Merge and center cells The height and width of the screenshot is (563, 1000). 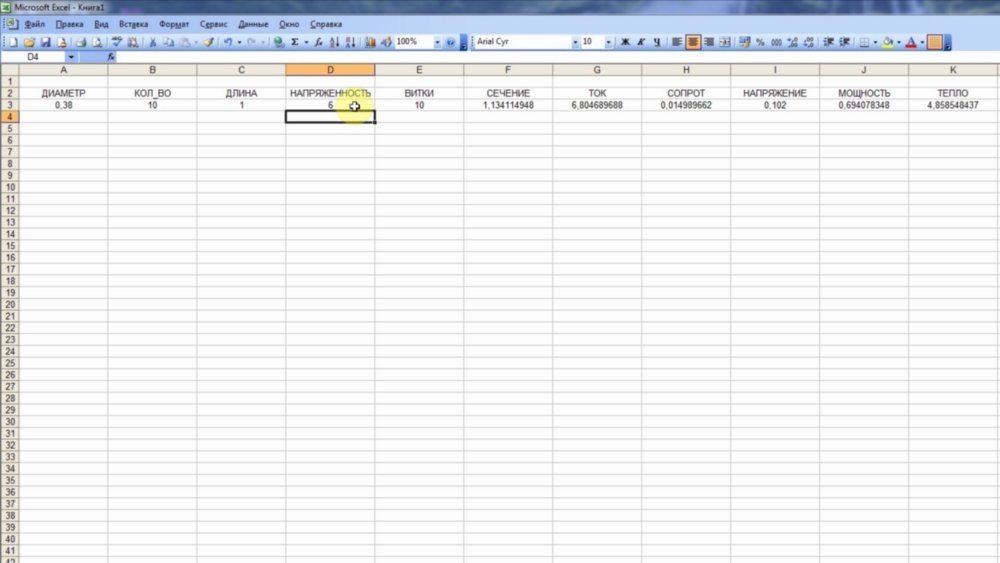click(725, 42)
